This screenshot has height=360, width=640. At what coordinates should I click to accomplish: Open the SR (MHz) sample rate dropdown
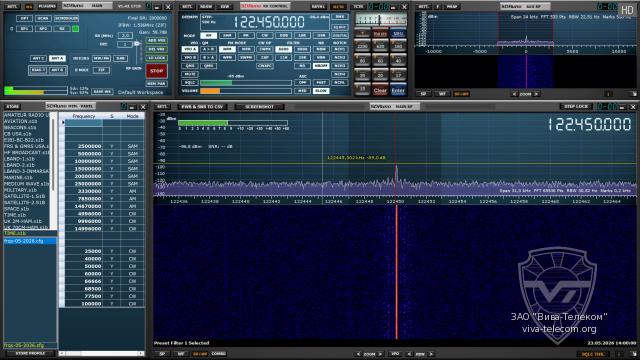(x=126, y=36)
